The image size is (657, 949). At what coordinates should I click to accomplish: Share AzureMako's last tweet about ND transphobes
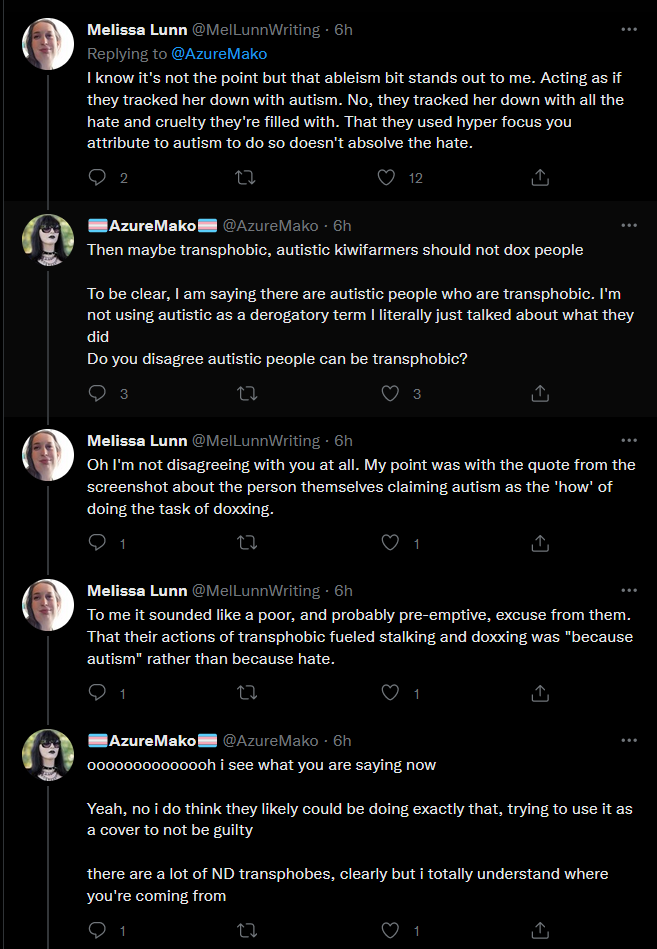click(x=540, y=930)
